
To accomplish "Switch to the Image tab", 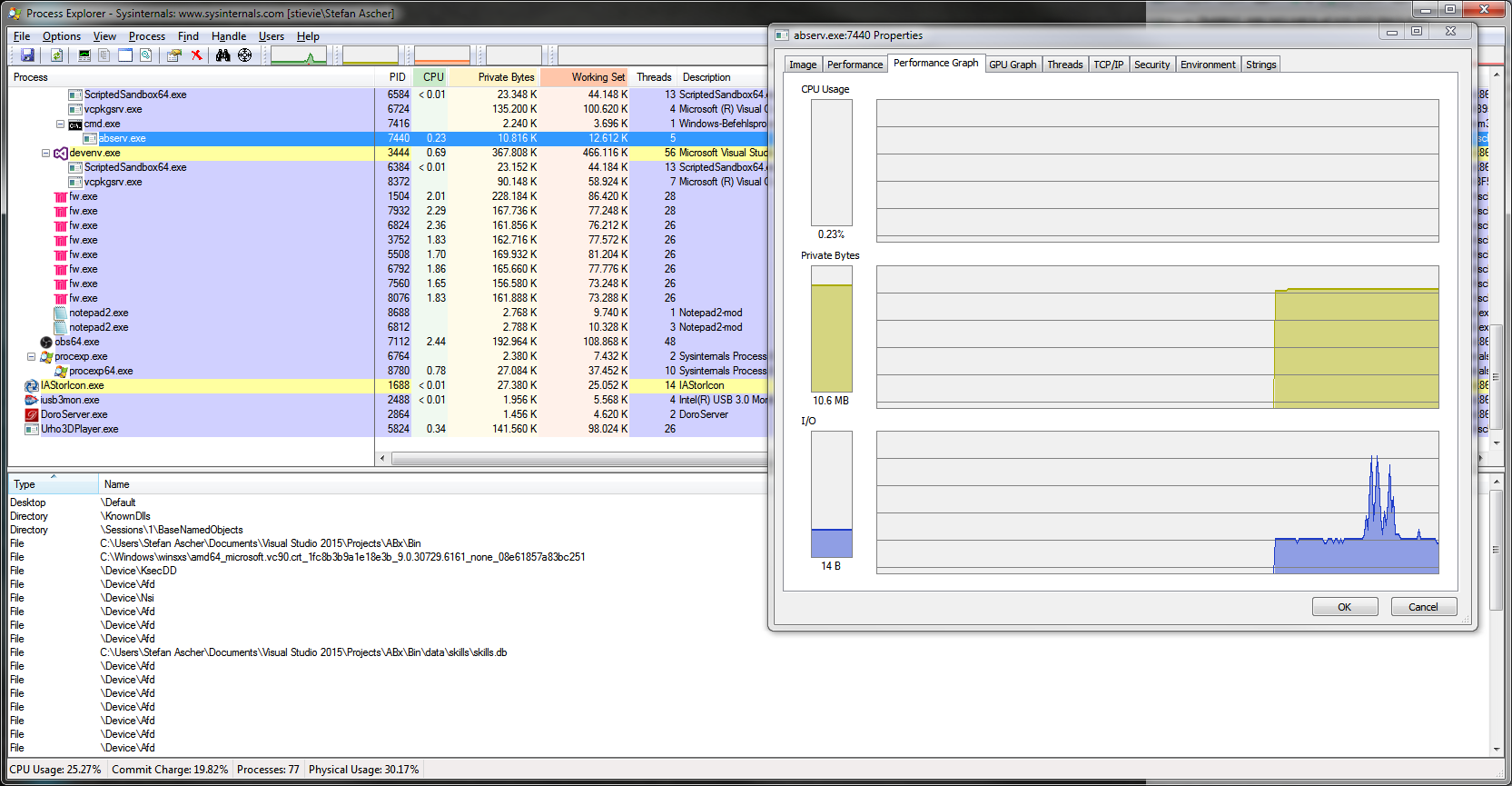I will click(x=803, y=65).
